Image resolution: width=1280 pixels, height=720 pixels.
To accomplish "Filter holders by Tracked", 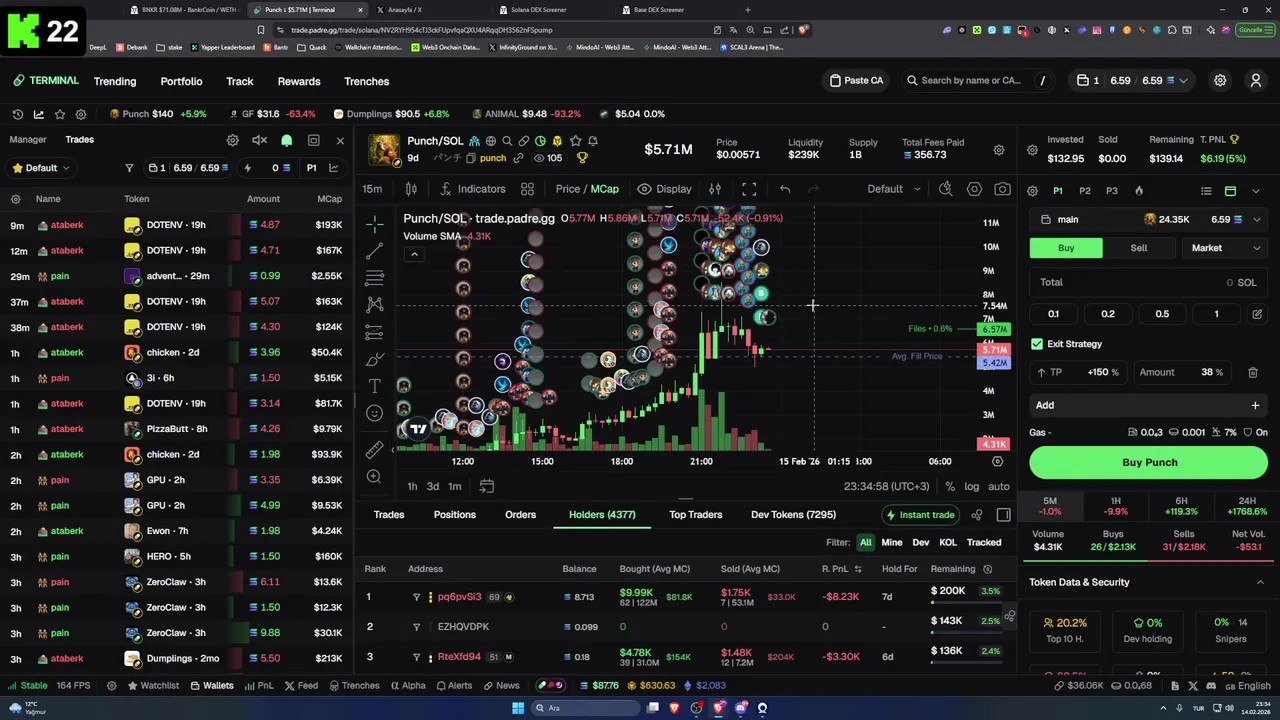I will 984,543.
